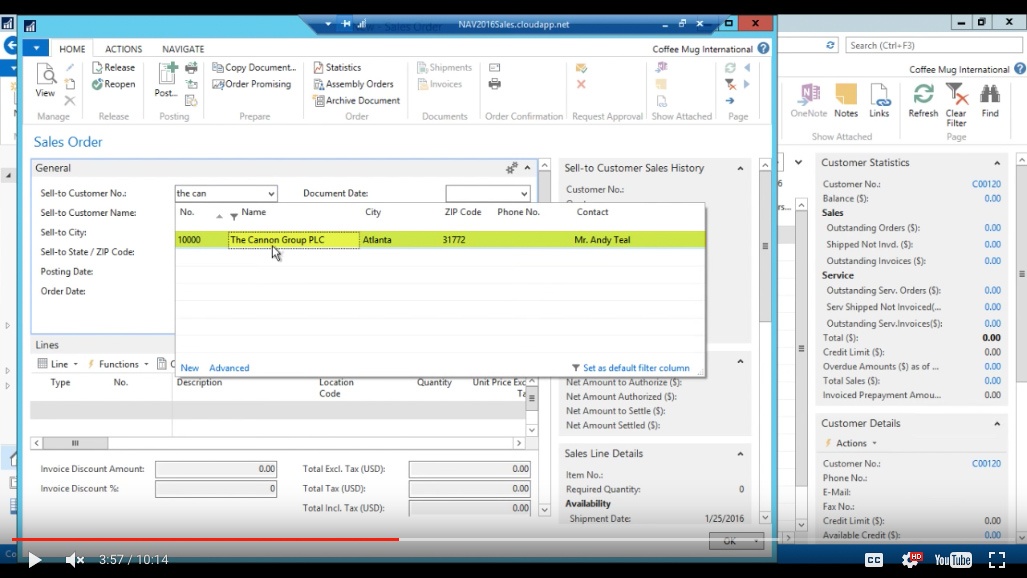Click the OneNote icon in background window
This screenshot has height=578, width=1027.
(x=808, y=100)
